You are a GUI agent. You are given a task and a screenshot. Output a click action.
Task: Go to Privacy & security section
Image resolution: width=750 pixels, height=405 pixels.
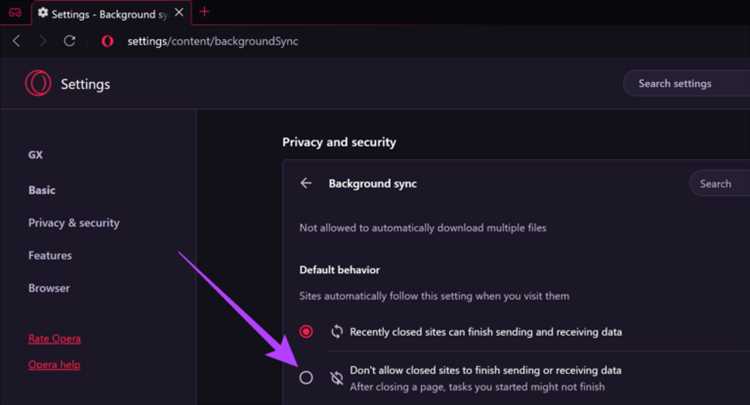coord(74,223)
